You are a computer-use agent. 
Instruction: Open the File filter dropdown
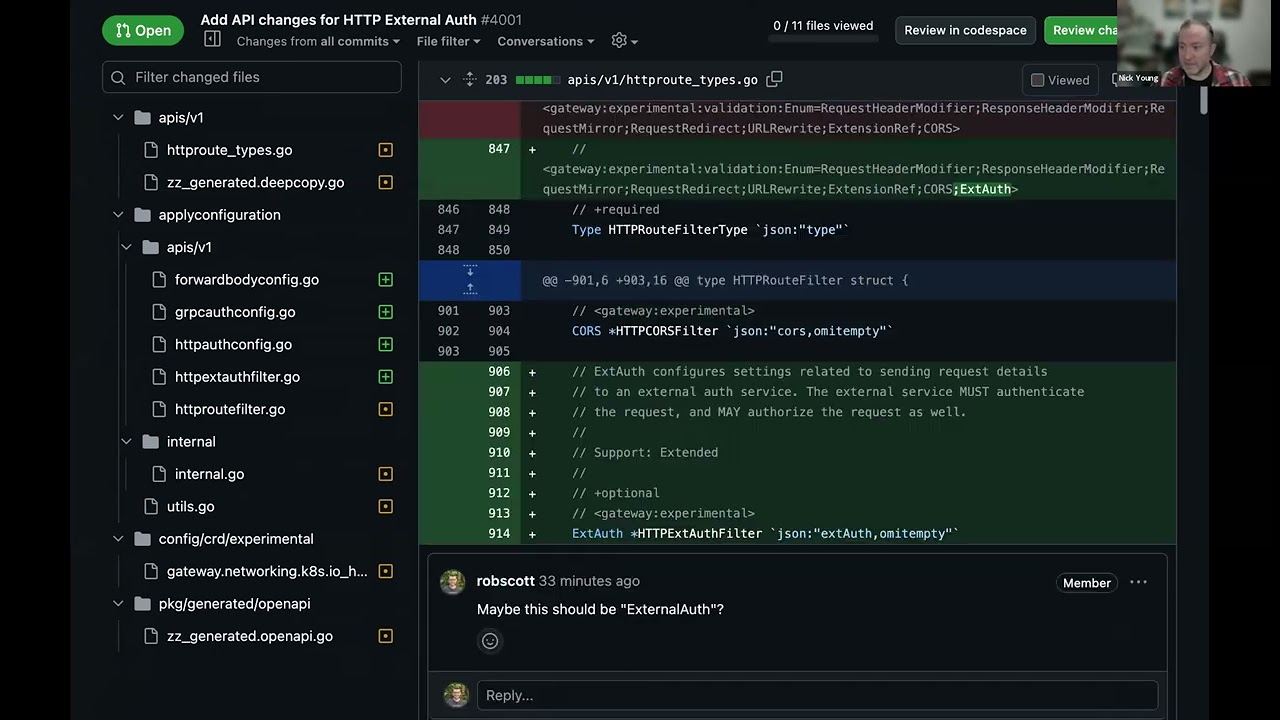(x=448, y=41)
